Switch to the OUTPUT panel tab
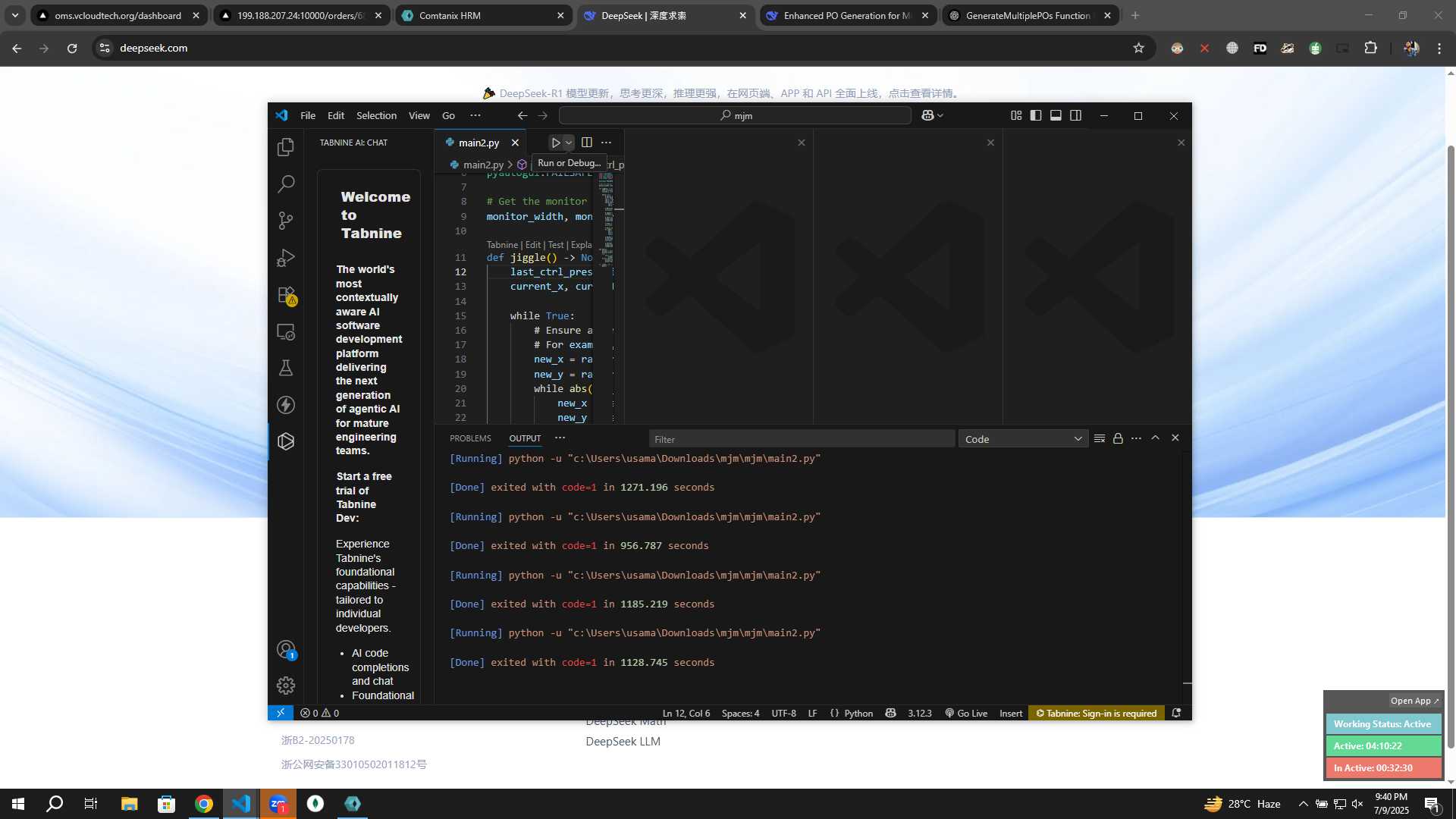Image resolution: width=1456 pixels, height=819 pixels. (x=525, y=438)
